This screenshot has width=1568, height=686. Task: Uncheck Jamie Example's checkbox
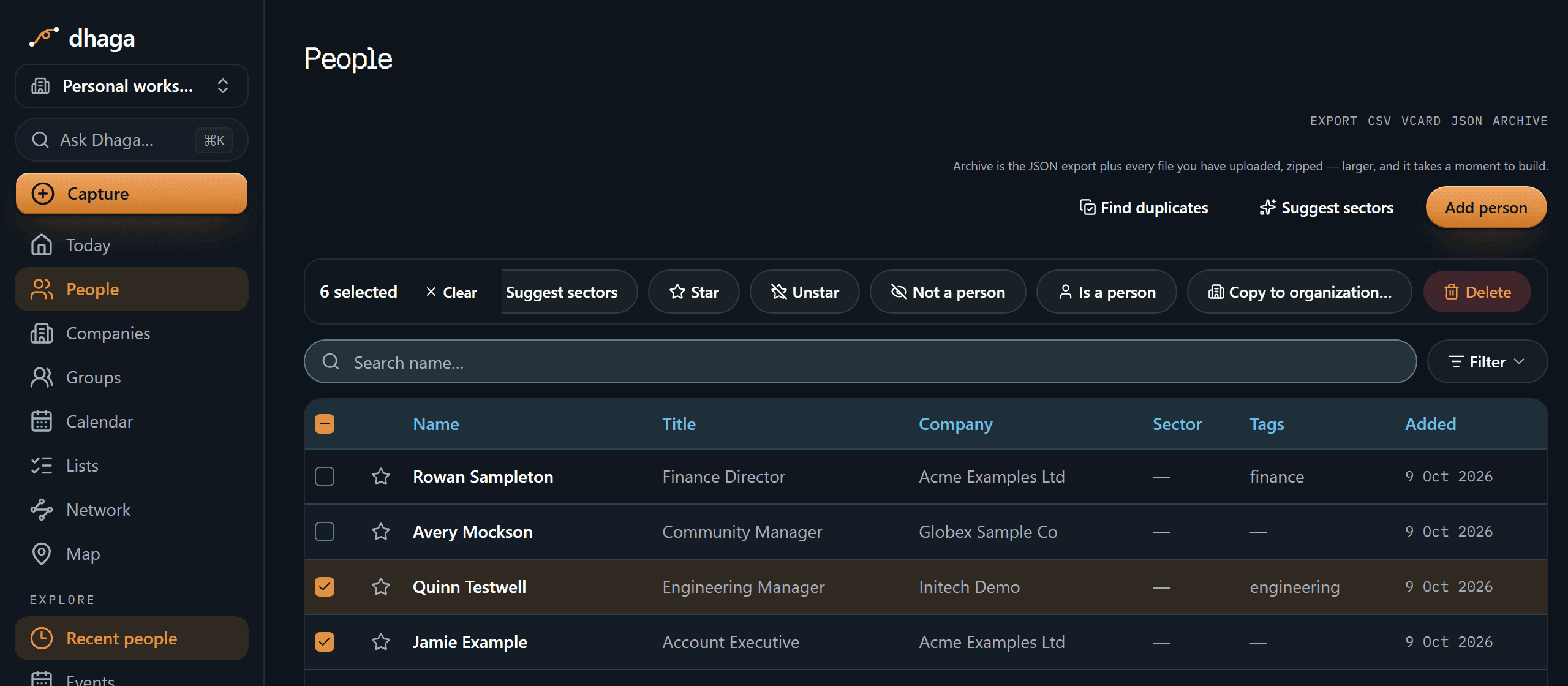(325, 642)
